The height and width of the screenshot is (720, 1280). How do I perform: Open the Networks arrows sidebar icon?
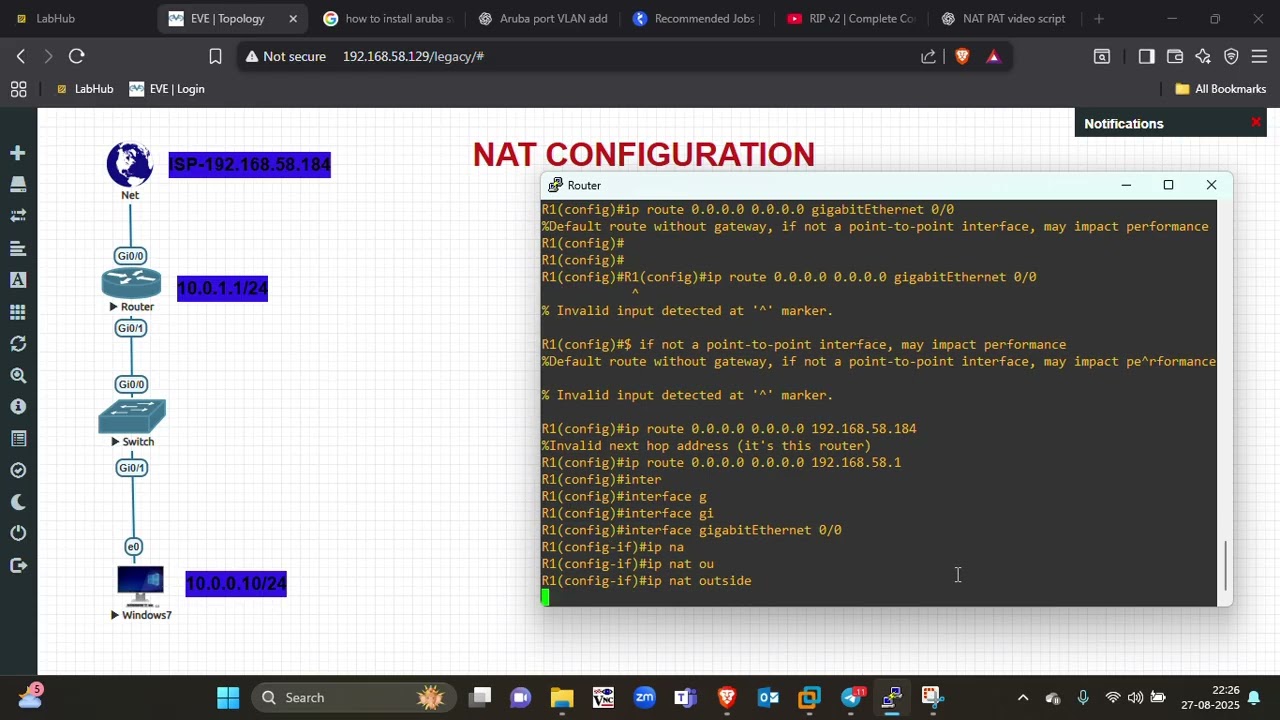[18, 216]
